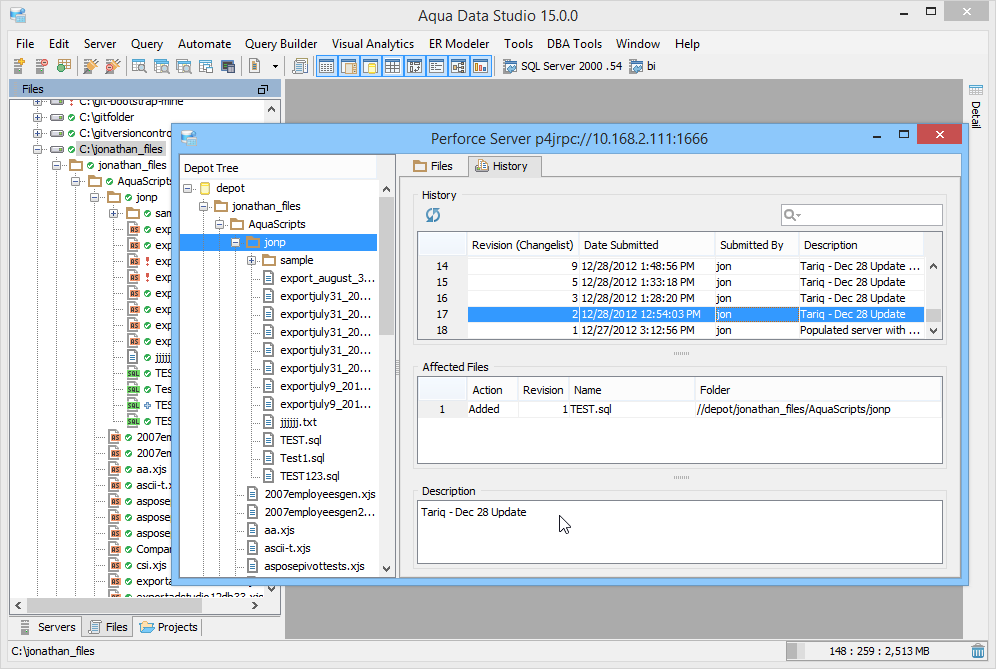Image resolution: width=996 pixels, height=669 pixels.
Task: Switch to the Projects bottom tab
Action: (168, 627)
